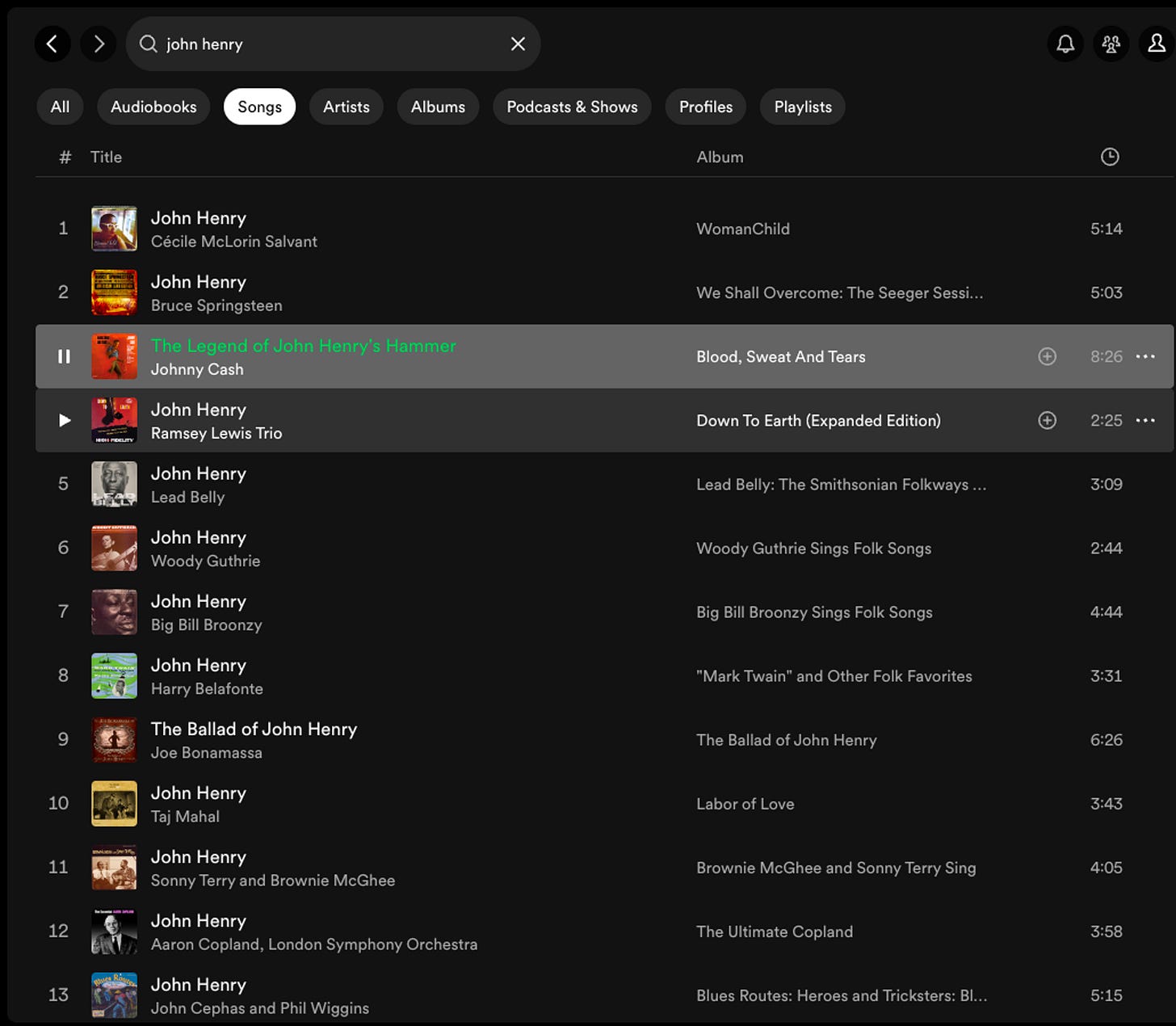Select the Profiles filter tab
1176x1026 pixels.
tap(706, 107)
